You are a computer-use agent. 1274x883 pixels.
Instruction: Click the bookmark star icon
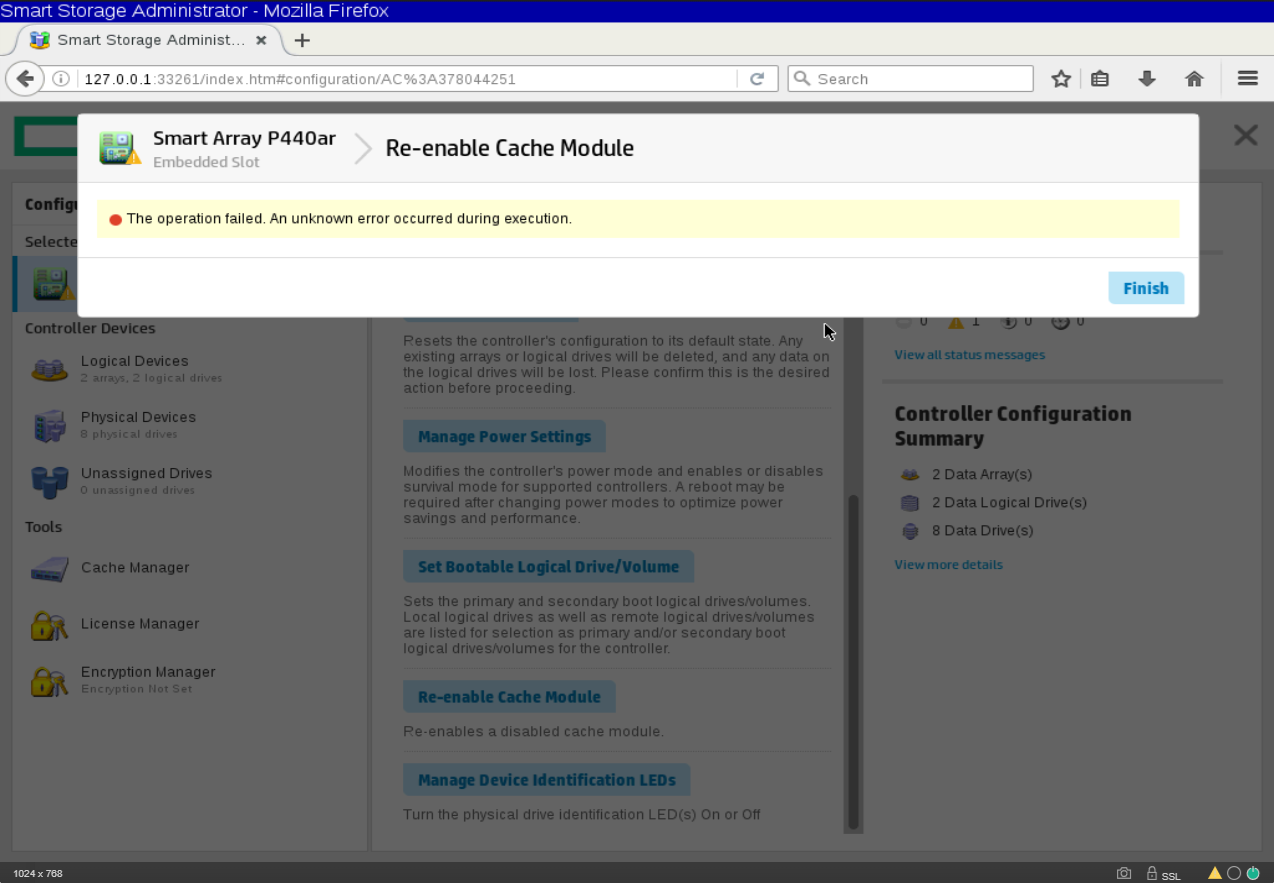tap(1061, 79)
